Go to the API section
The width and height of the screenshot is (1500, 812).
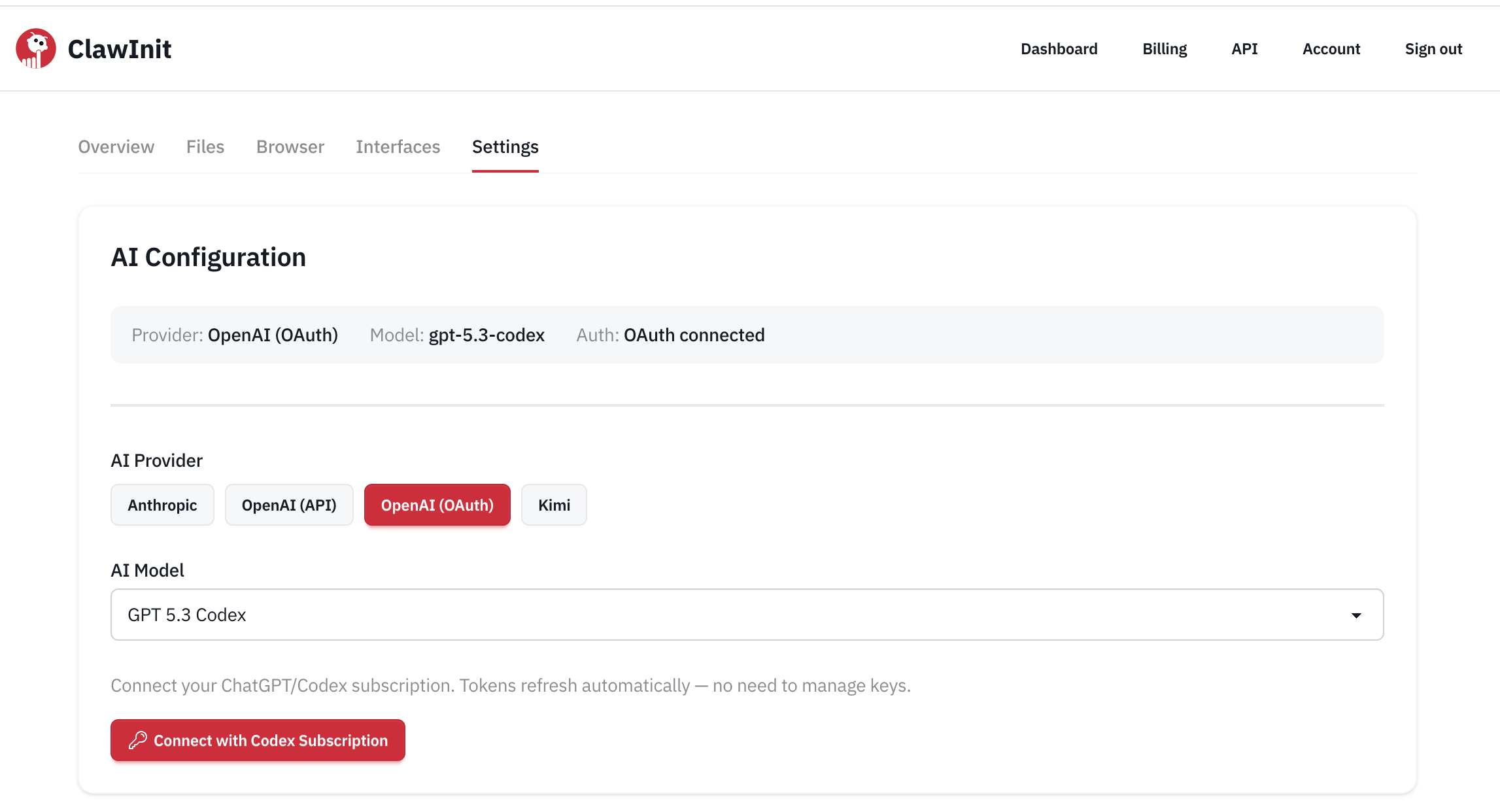point(1244,48)
